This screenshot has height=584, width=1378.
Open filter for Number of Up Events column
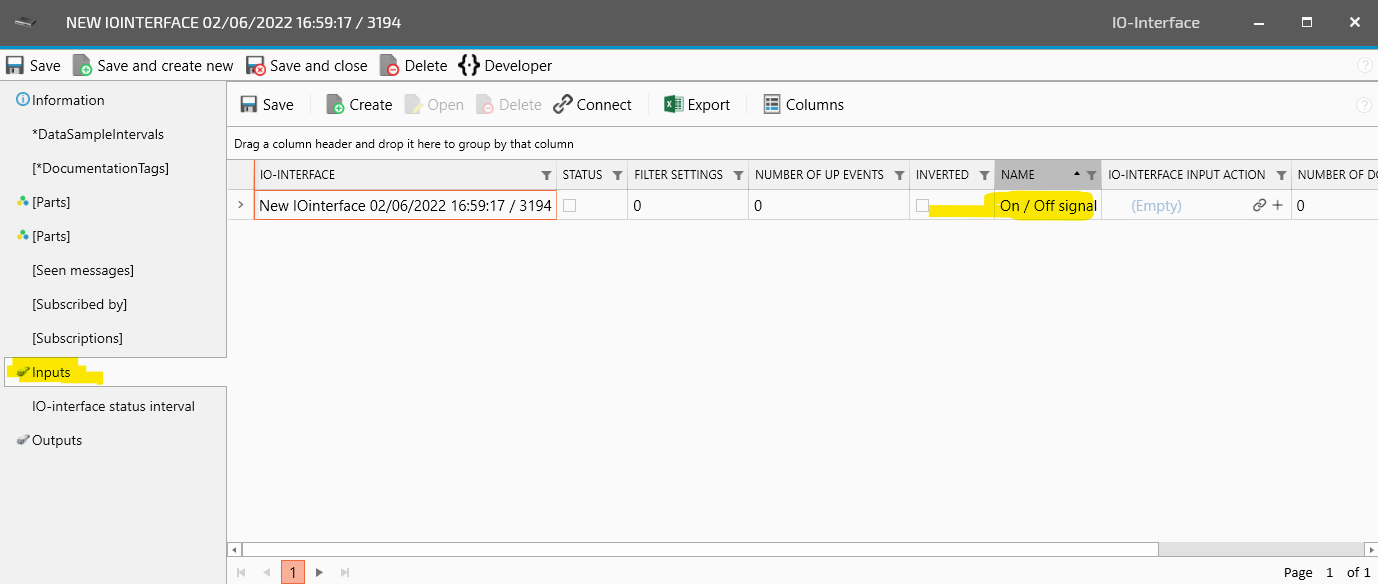pyautogui.click(x=899, y=175)
